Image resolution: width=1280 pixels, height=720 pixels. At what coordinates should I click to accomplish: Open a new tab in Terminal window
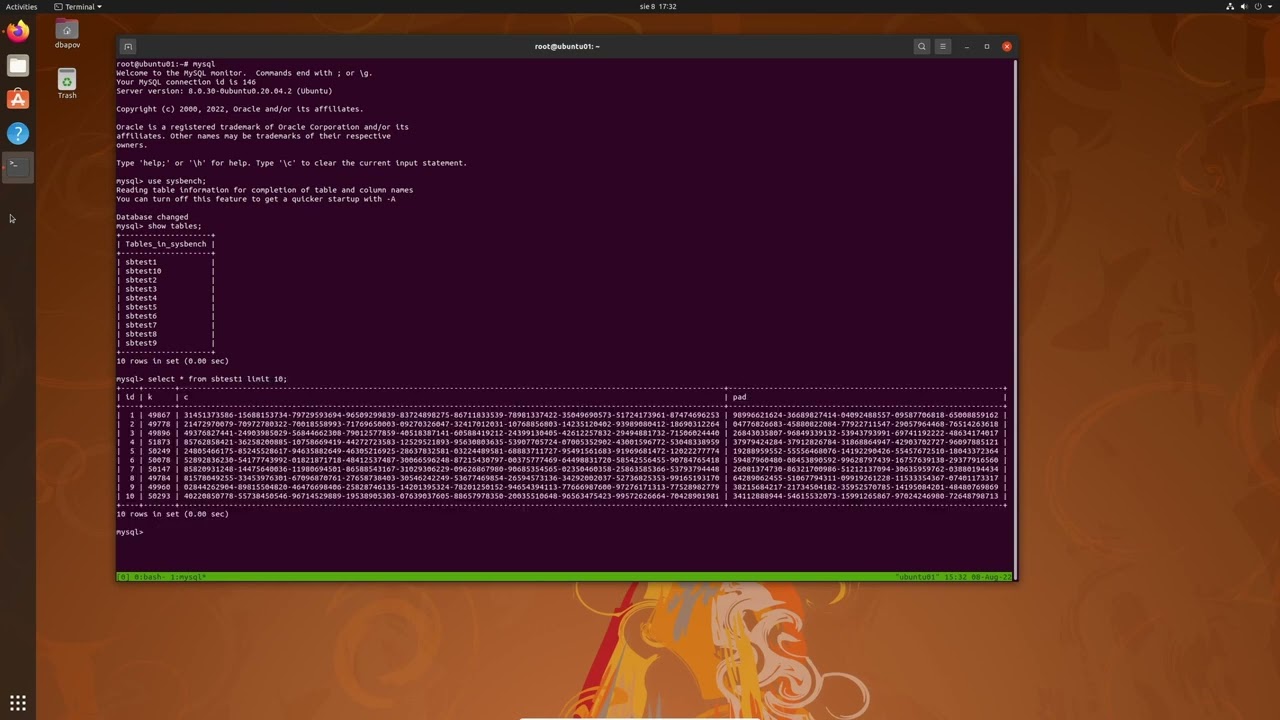pyautogui.click(x=127, y=46)
